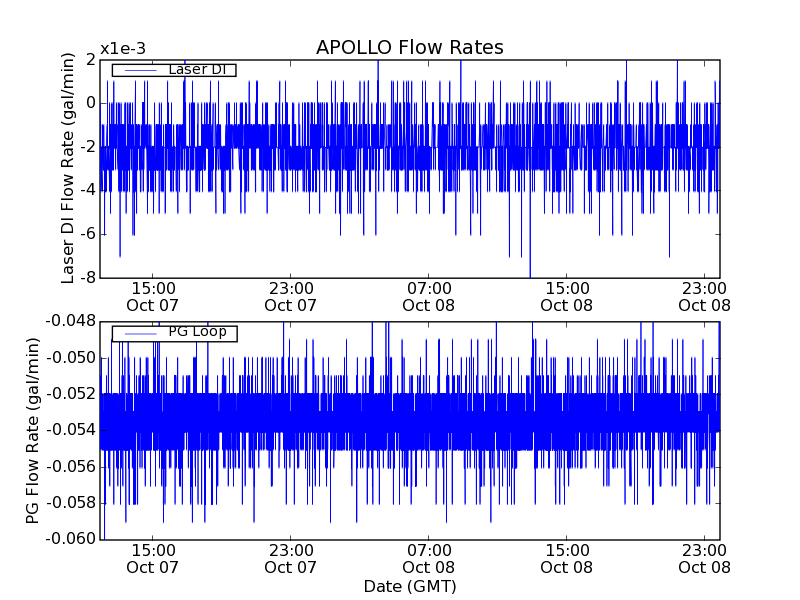The height and width of the screenshot is (600, 800).
Task: Click the "-6" tick on Laser DI y-axis
Action: coord(87,234)
